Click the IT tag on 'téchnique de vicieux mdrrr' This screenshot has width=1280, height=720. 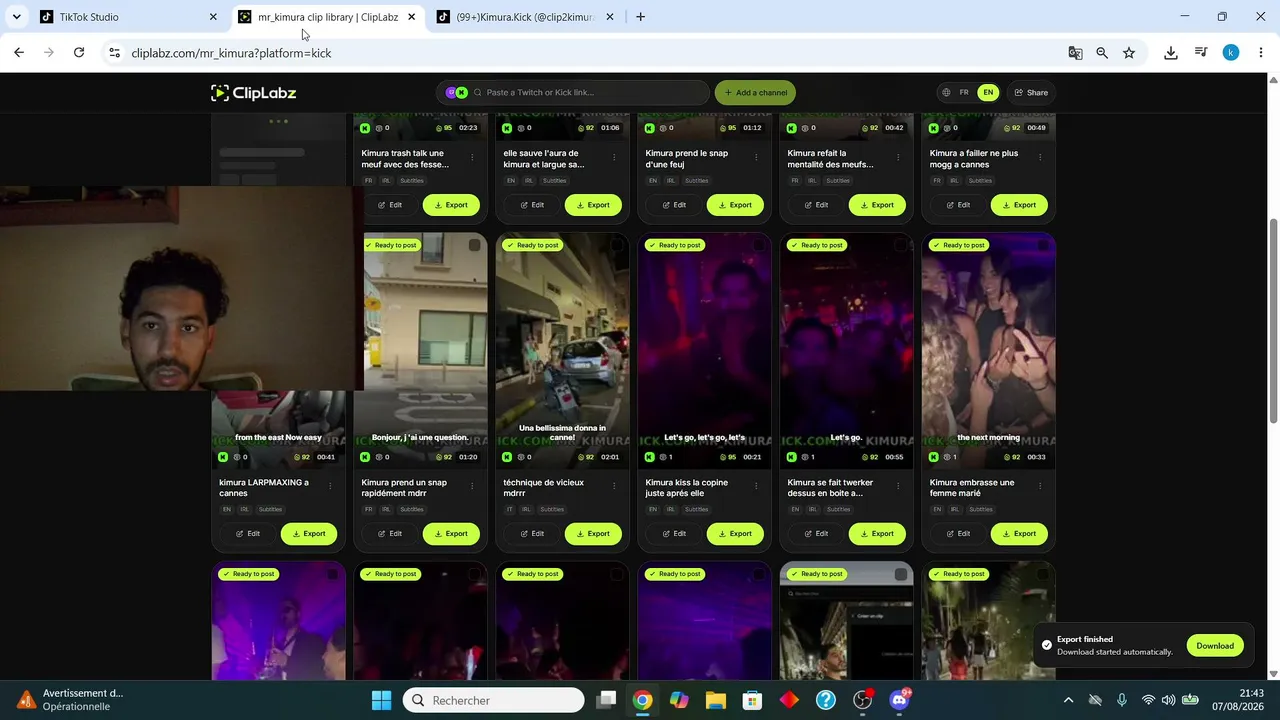(x=509, y=510)
